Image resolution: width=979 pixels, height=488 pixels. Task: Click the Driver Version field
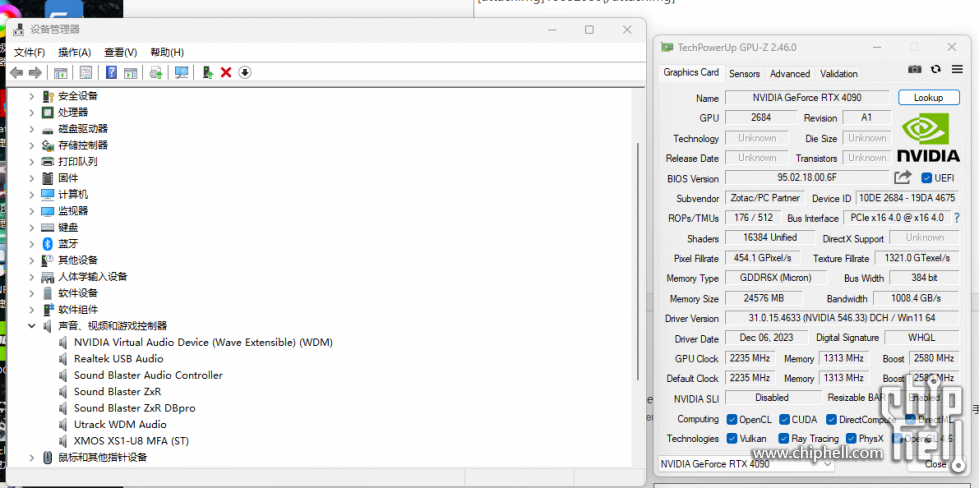click(842, 318)
